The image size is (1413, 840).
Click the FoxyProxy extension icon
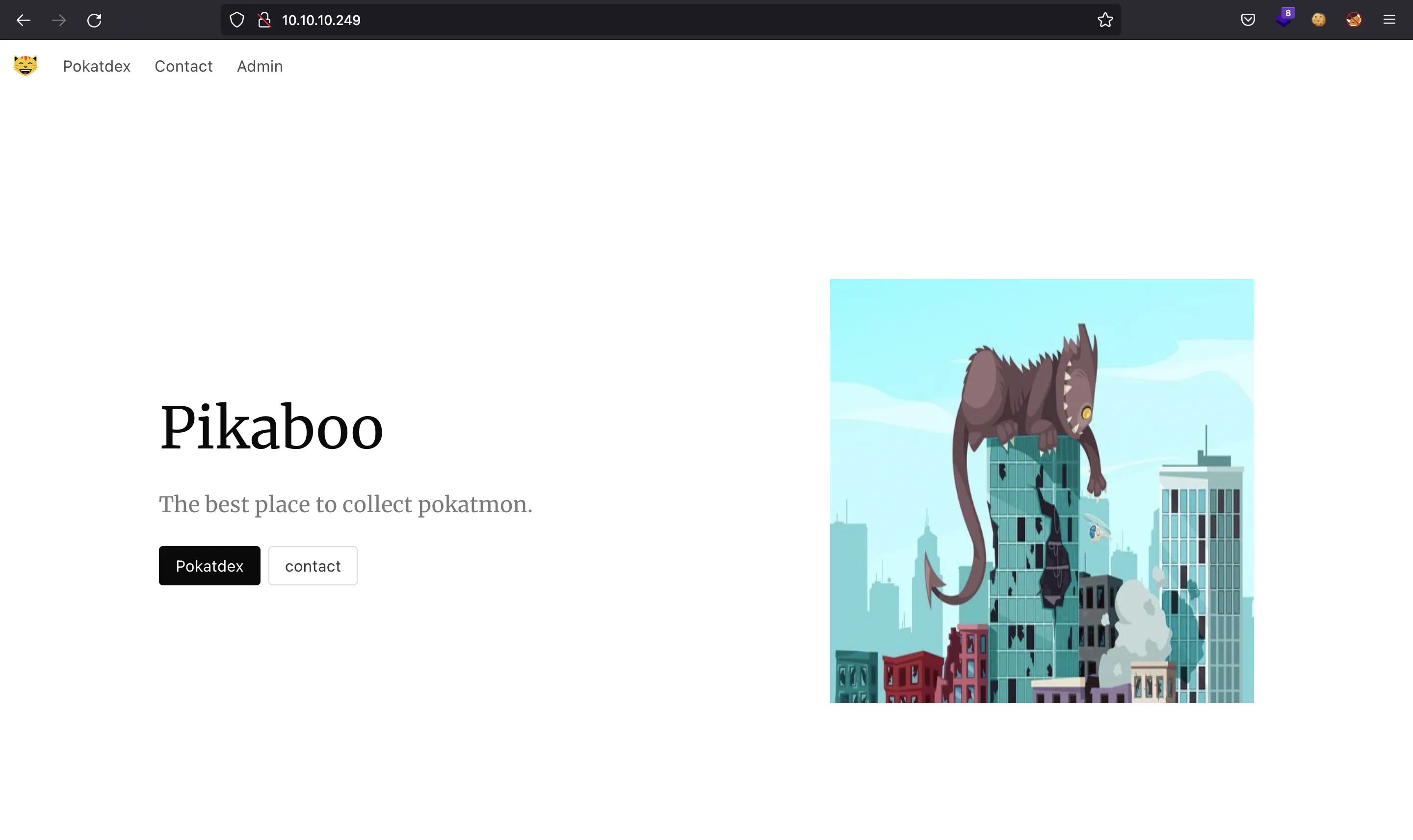(x=1354, y=21)
